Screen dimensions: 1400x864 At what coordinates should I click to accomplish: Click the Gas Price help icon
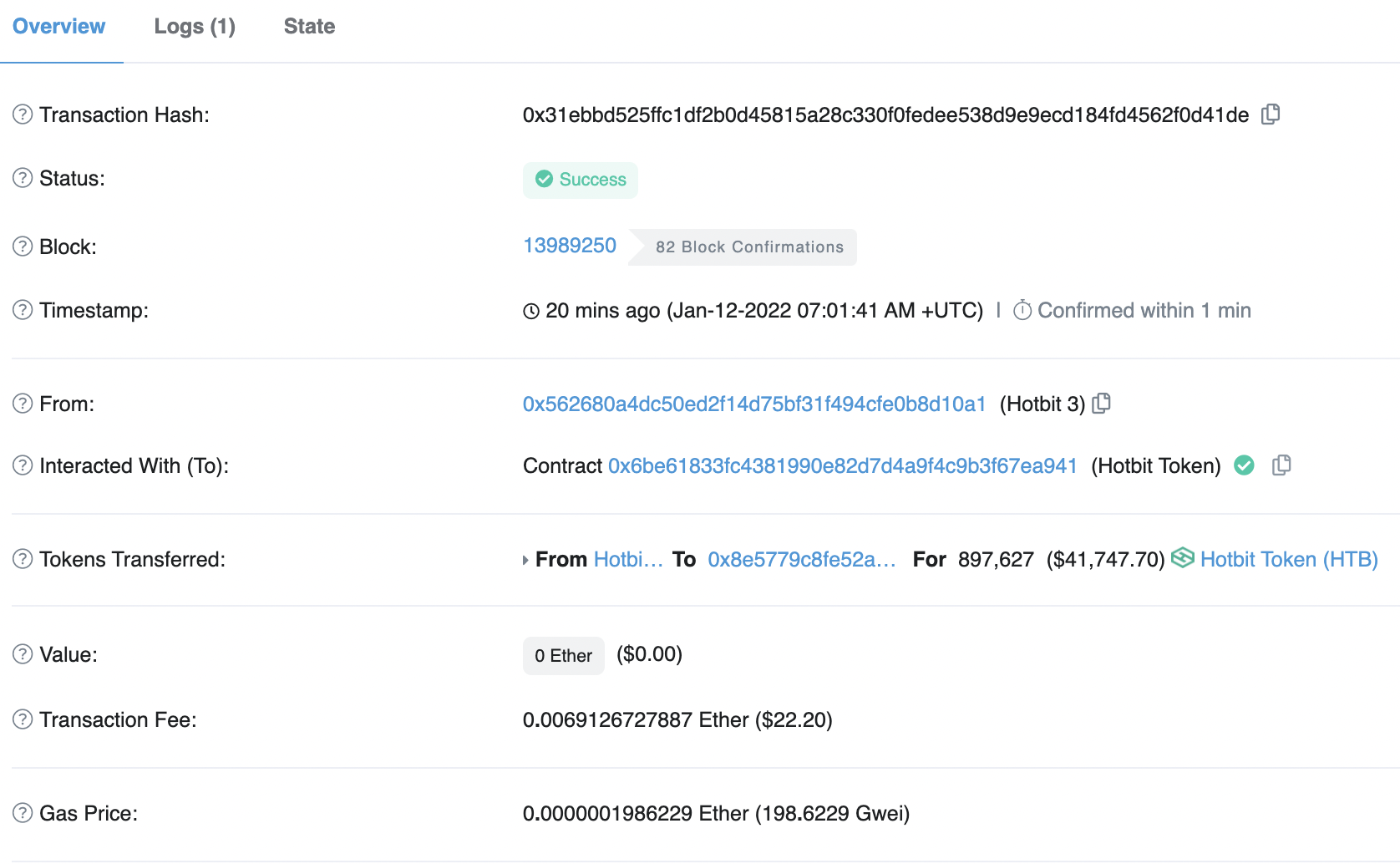(x=23, y=813)
